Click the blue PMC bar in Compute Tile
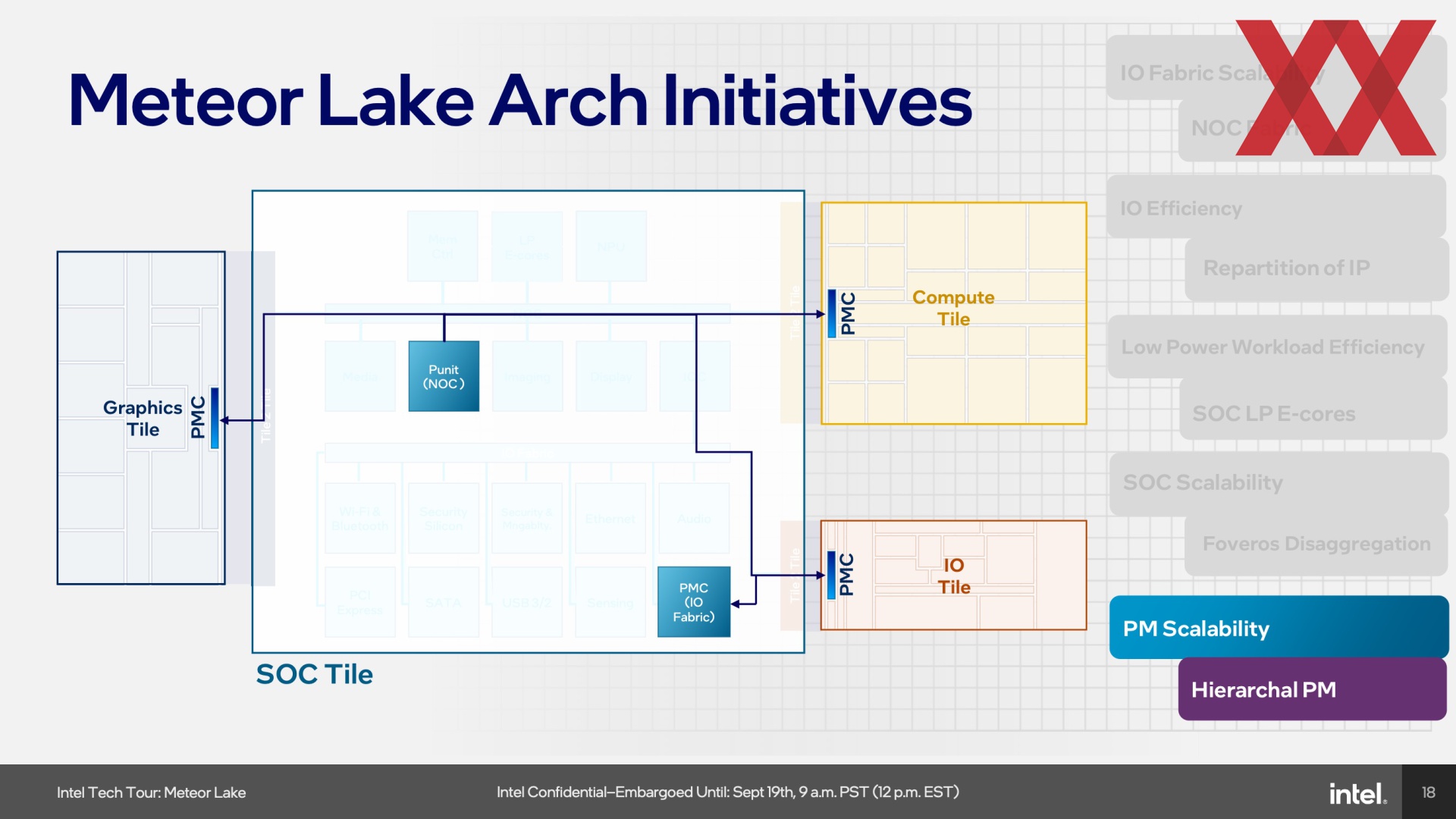This screenshot has width=1456, height=819. [831, 312]
